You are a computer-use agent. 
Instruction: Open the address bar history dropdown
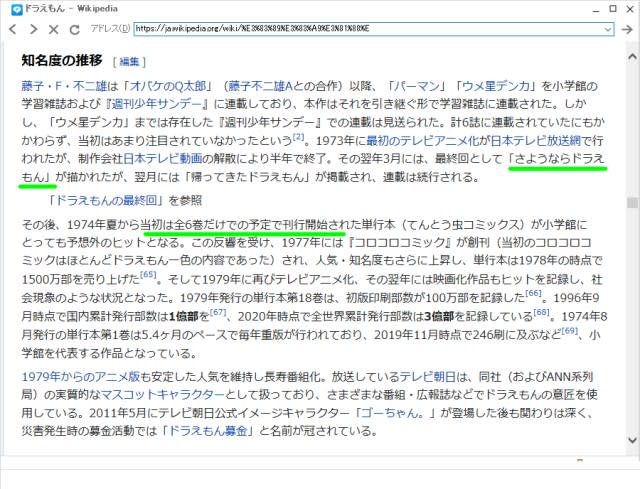pos(608,29)
